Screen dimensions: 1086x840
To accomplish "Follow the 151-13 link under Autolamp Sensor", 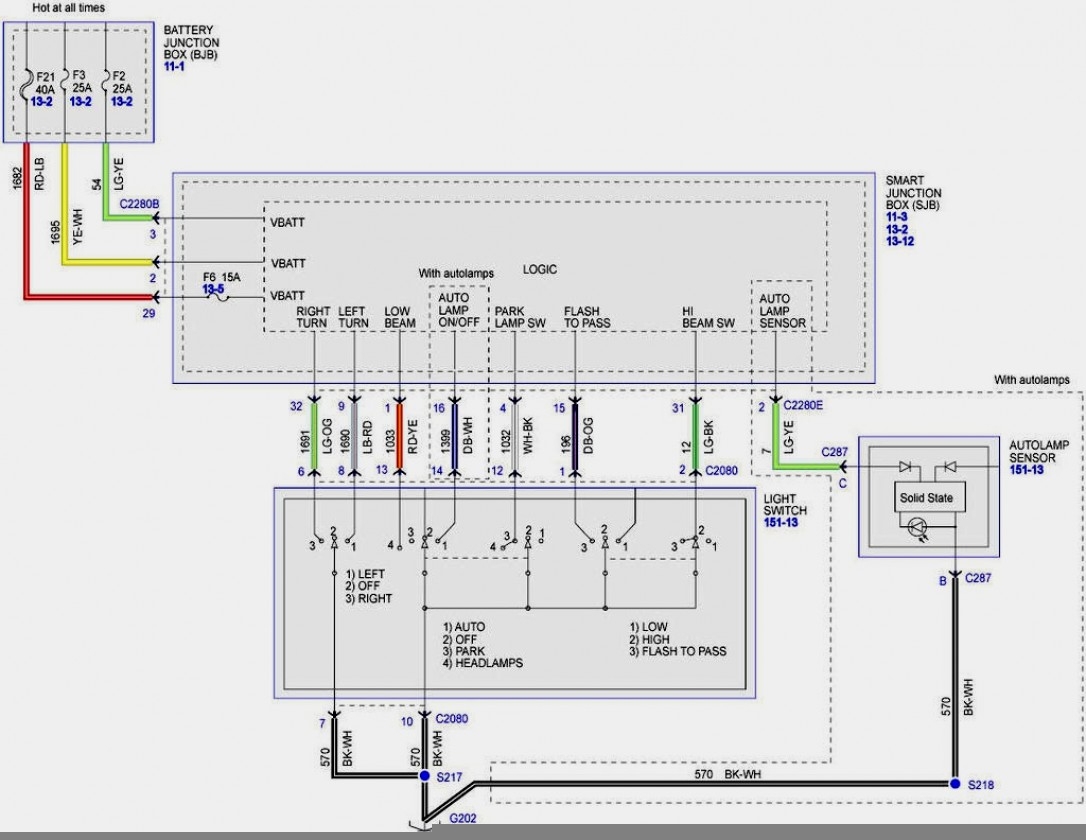I will click(x=1026, y=470).
